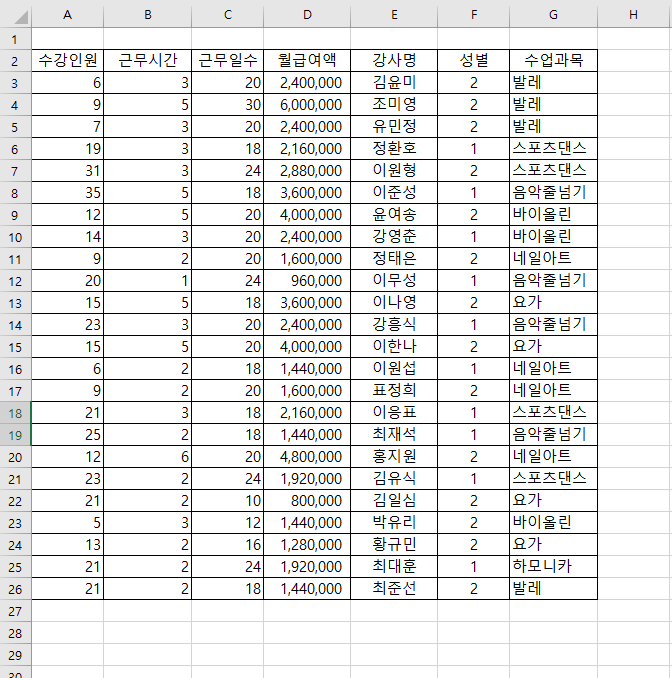Select the cell showing 4,800,000
This screenshot has height=678, width=672.
click(x=307, y=456)
